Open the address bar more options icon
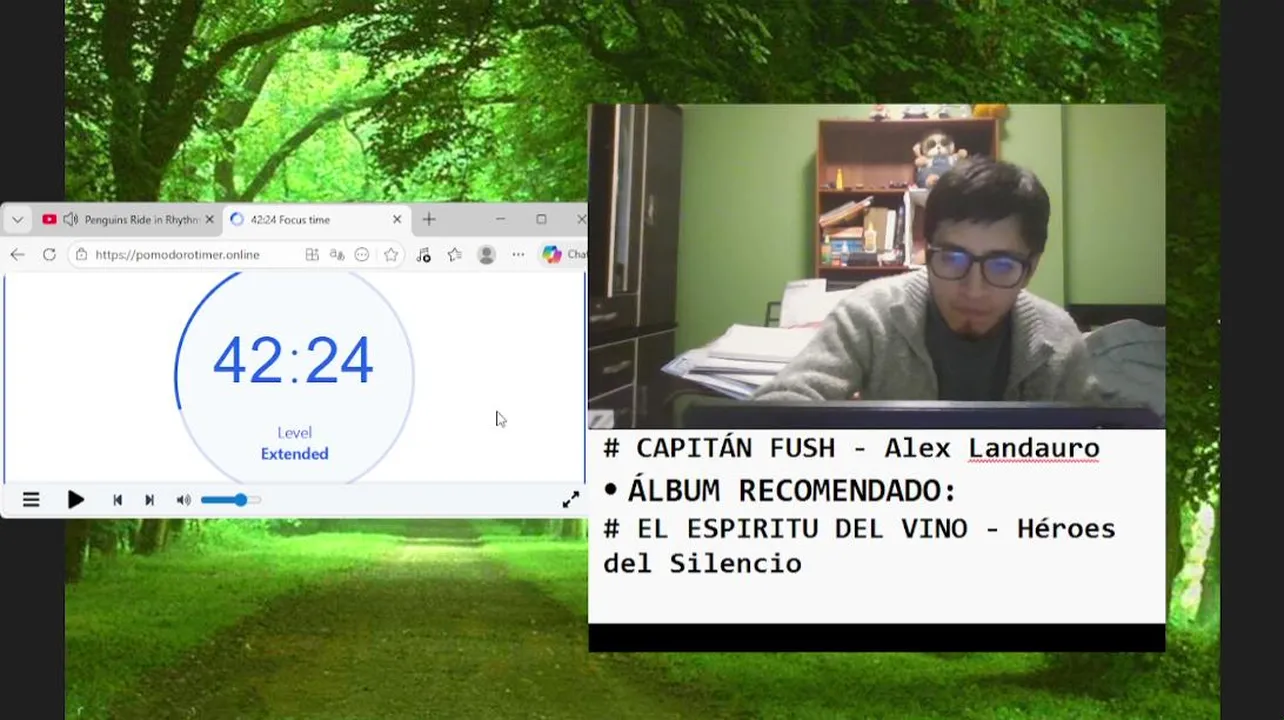The image size is (1284, 720). click(362, 255)
